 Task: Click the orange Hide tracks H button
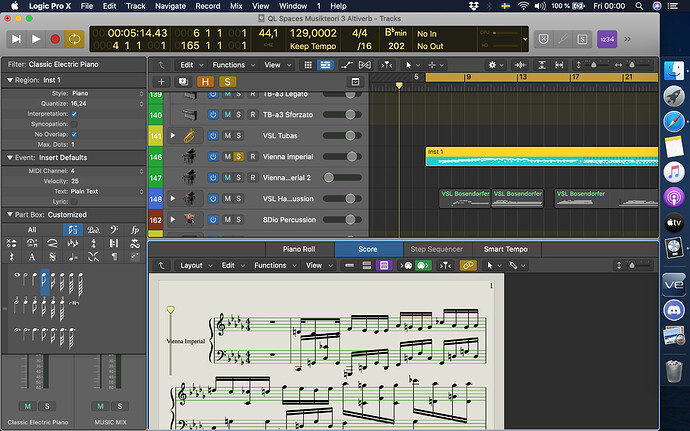[206, 81]
